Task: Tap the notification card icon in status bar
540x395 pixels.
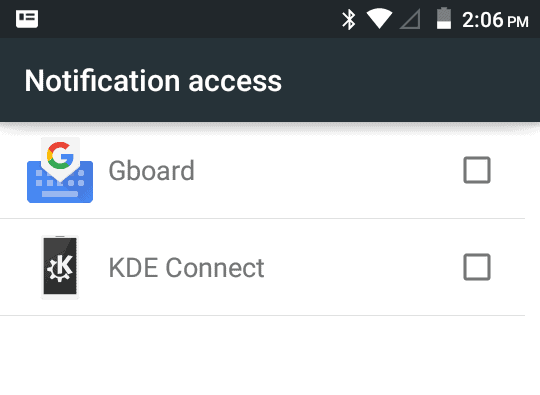Action: [x=27, y=19]
